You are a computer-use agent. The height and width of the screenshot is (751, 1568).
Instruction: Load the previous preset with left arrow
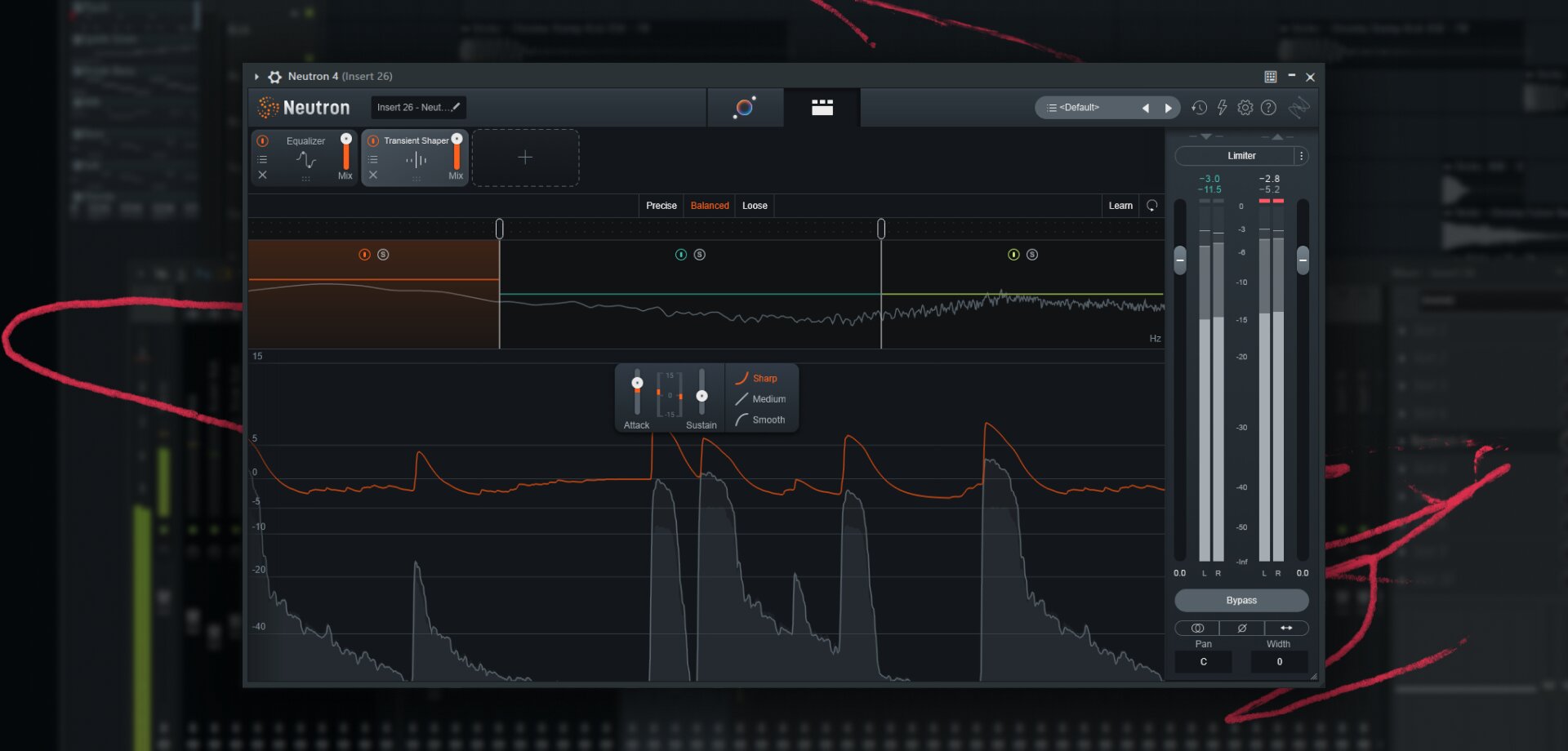[x=1145, y=108]
